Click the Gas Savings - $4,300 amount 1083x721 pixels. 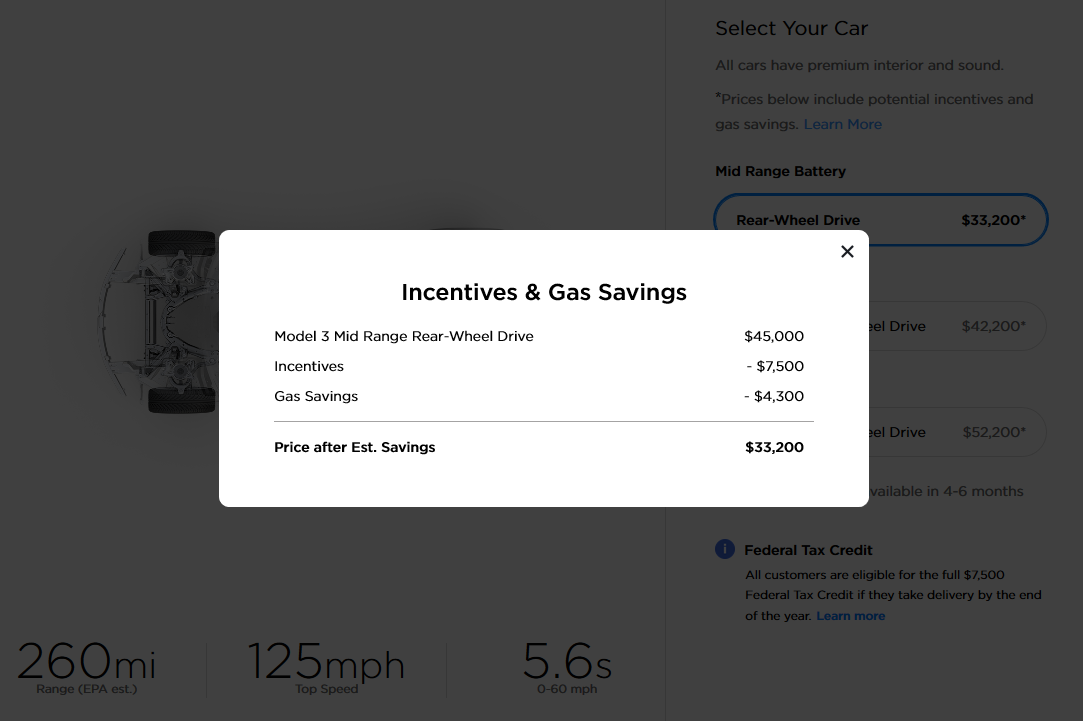[774, 396]
